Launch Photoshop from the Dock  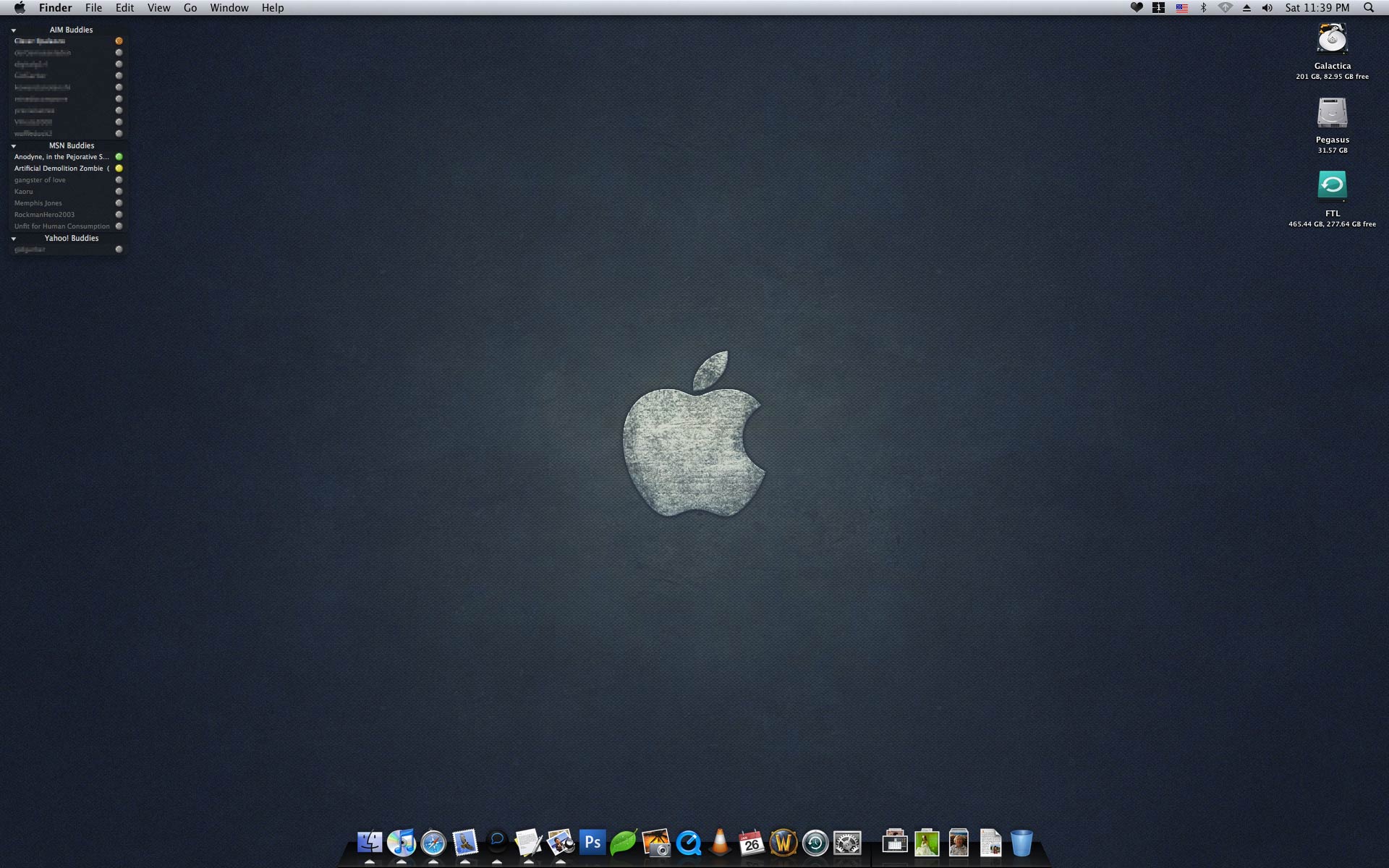coord(592,843)
